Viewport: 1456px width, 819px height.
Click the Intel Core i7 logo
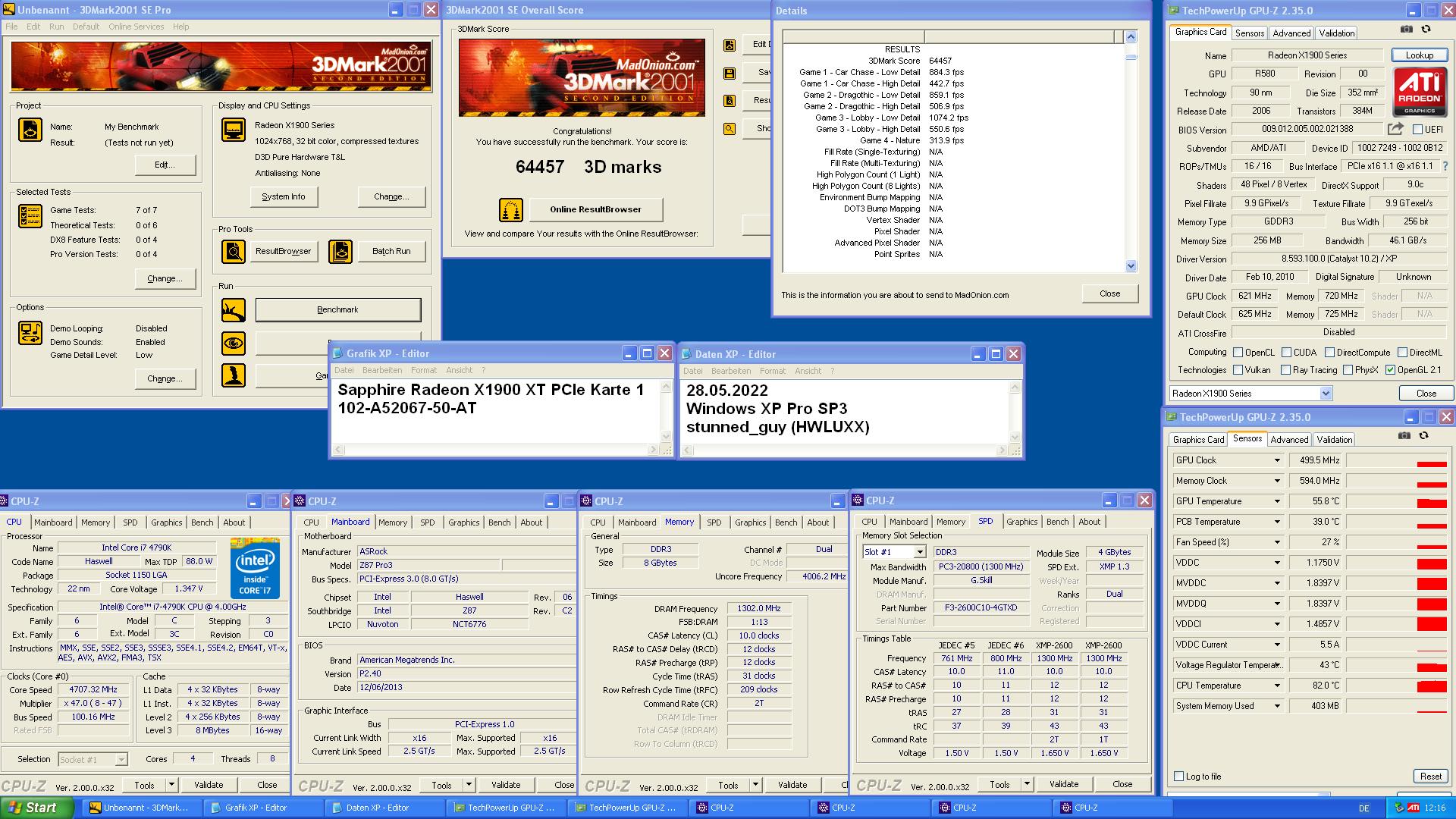pyautogui.click(x=255, y=568)
